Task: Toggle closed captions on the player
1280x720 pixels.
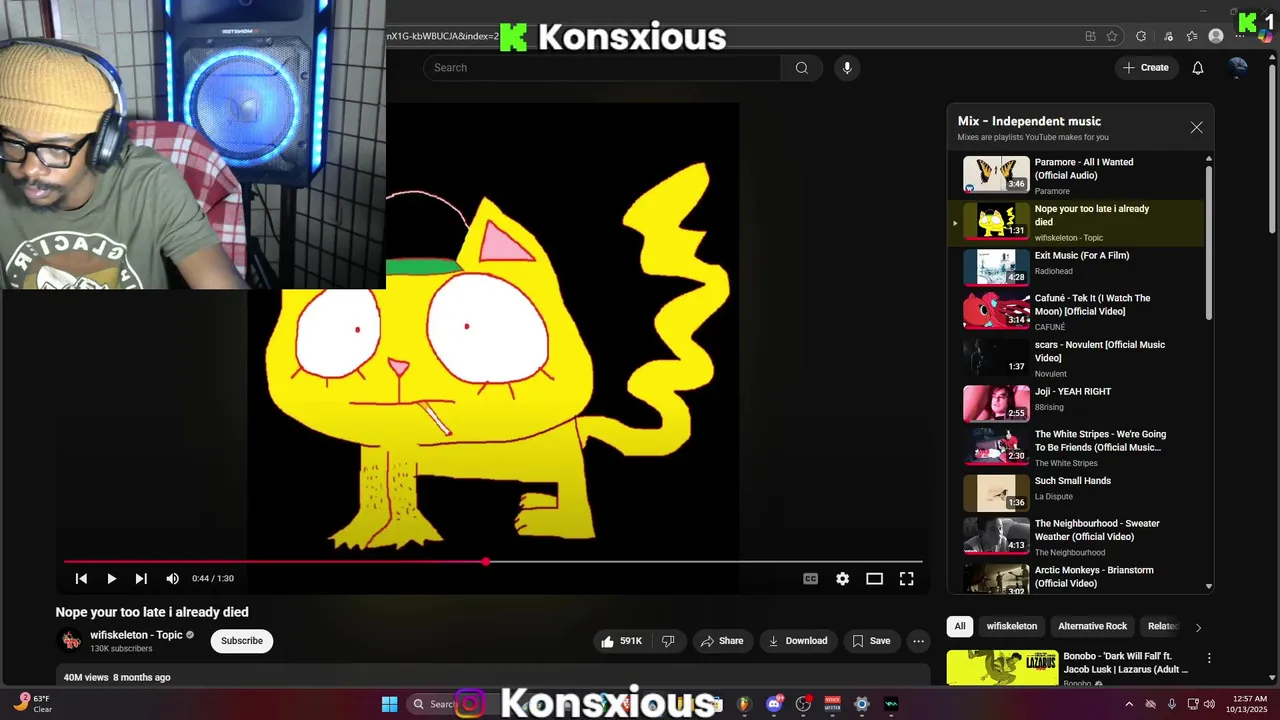Action: [x=810, y=579]
